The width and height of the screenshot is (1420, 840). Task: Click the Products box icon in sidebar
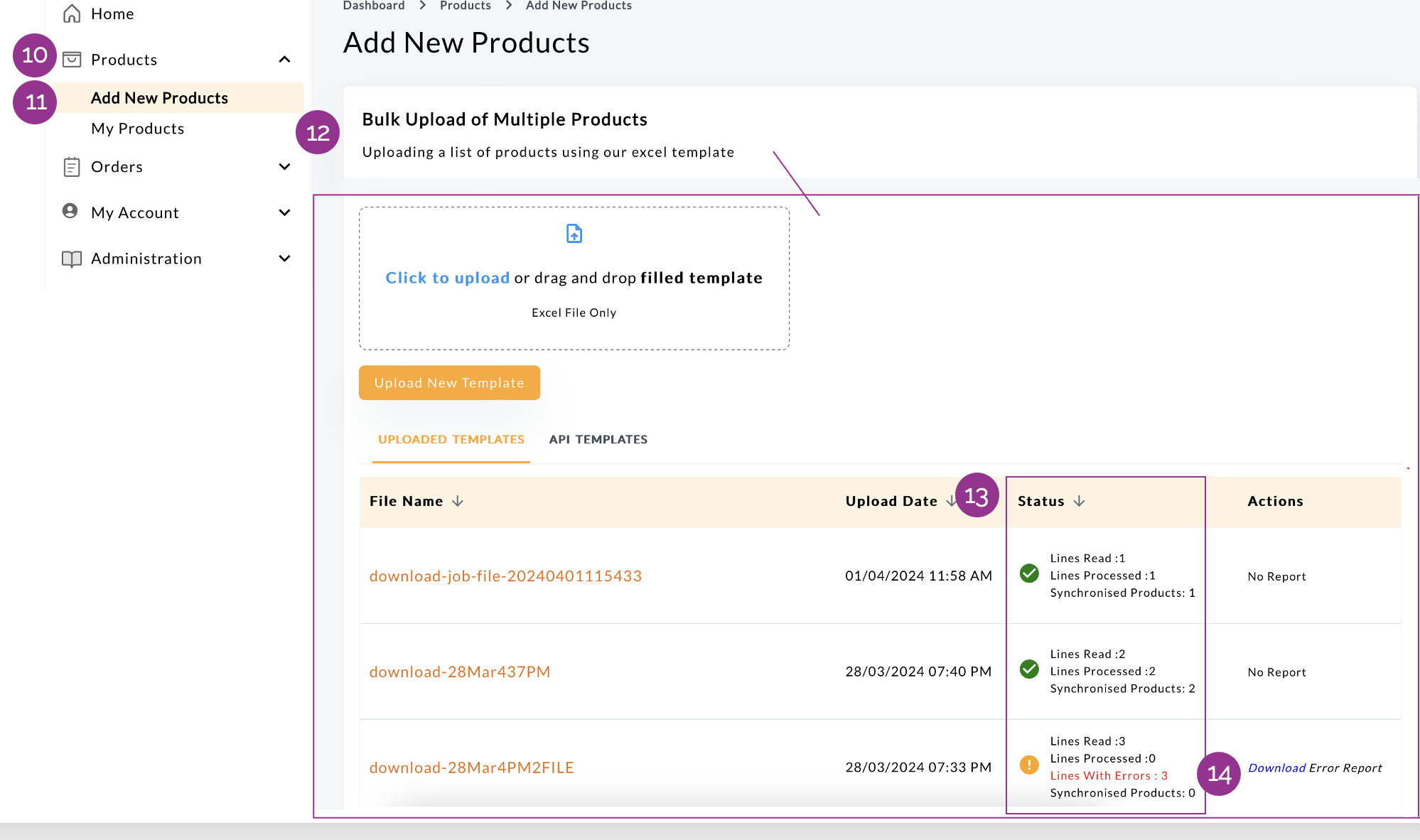[x=71, y=60]
